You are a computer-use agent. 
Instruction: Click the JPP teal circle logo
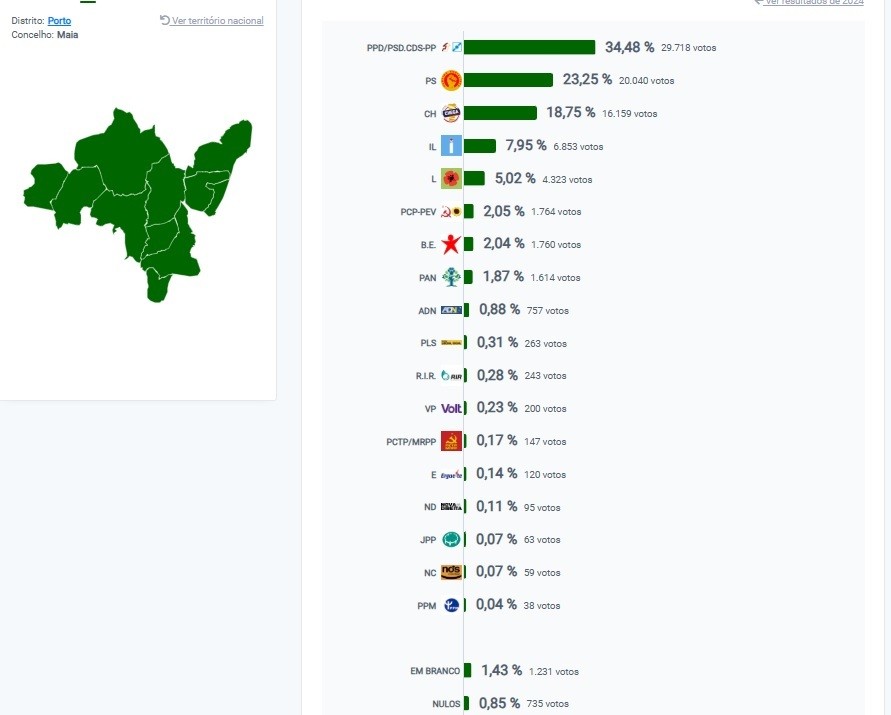tap(451, 540)
